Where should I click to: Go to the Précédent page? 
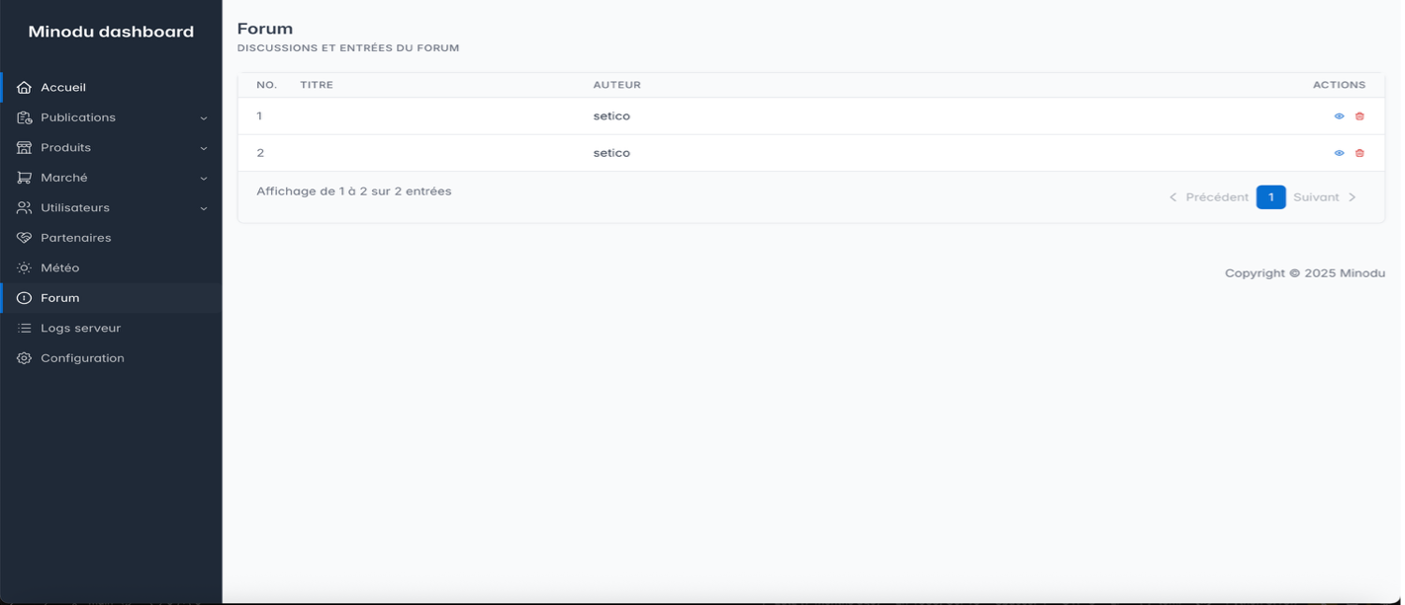(1208, 197)
